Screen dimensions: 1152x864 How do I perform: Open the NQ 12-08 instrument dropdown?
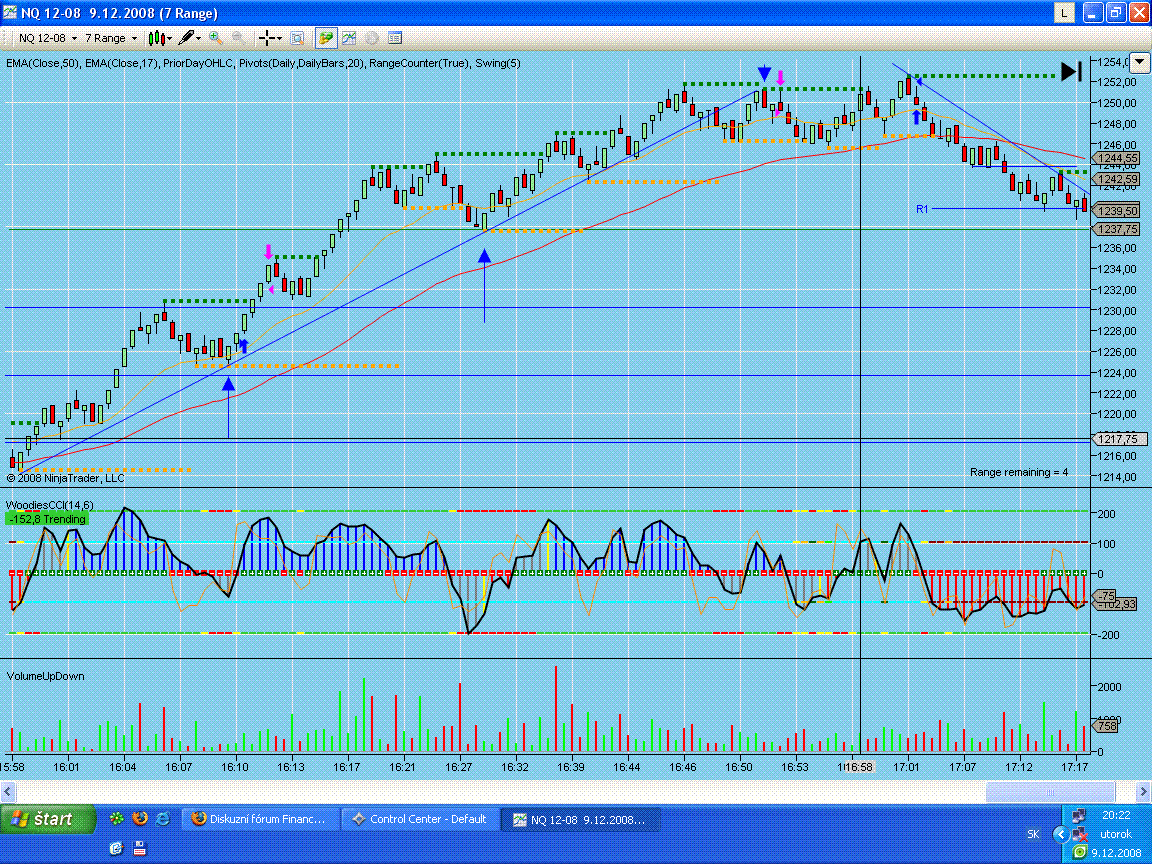pos(44,38)
